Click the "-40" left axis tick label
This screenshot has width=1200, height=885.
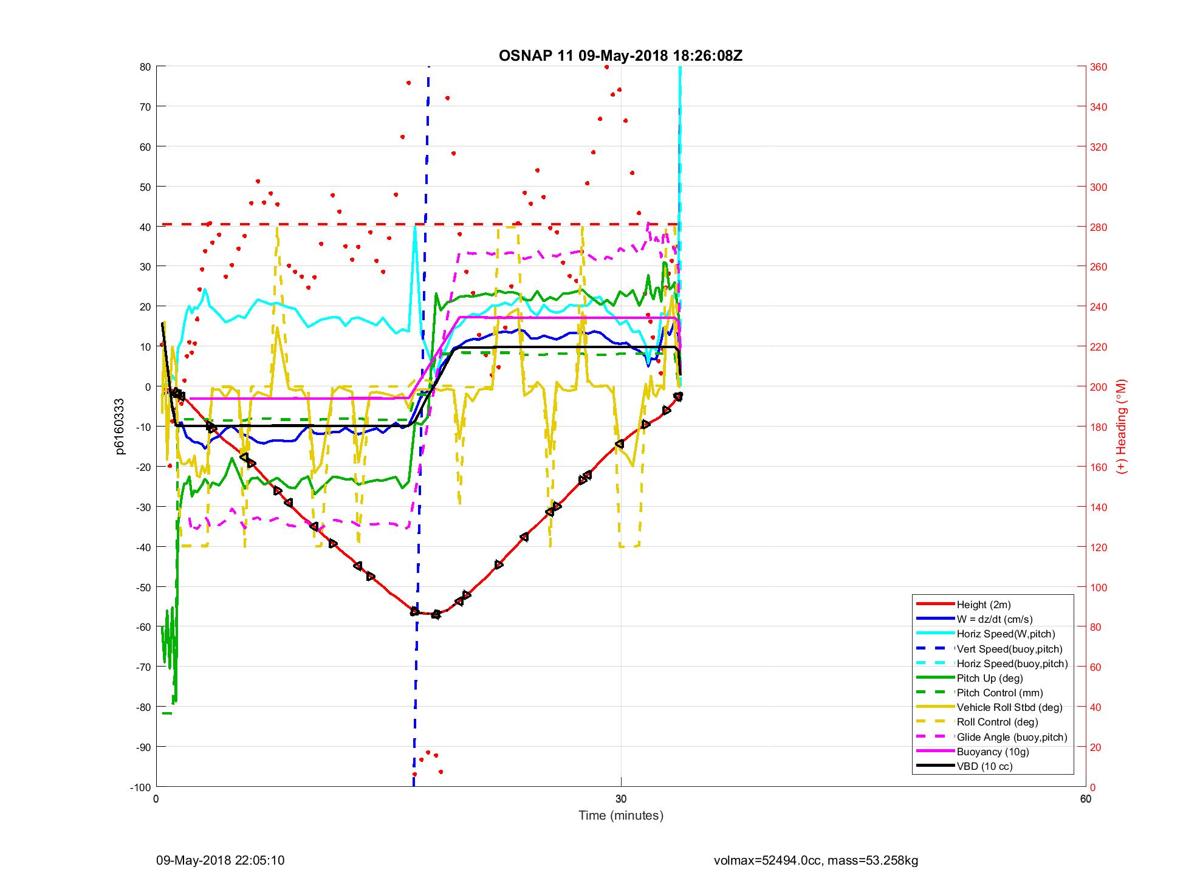[x=142, y=547]
